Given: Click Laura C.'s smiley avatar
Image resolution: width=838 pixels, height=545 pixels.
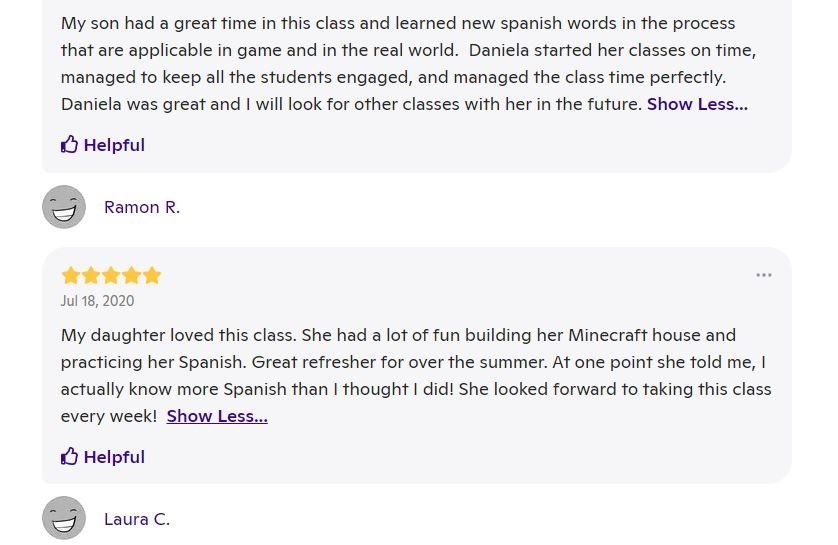Looking at the screenshot, I should [64, 519].
